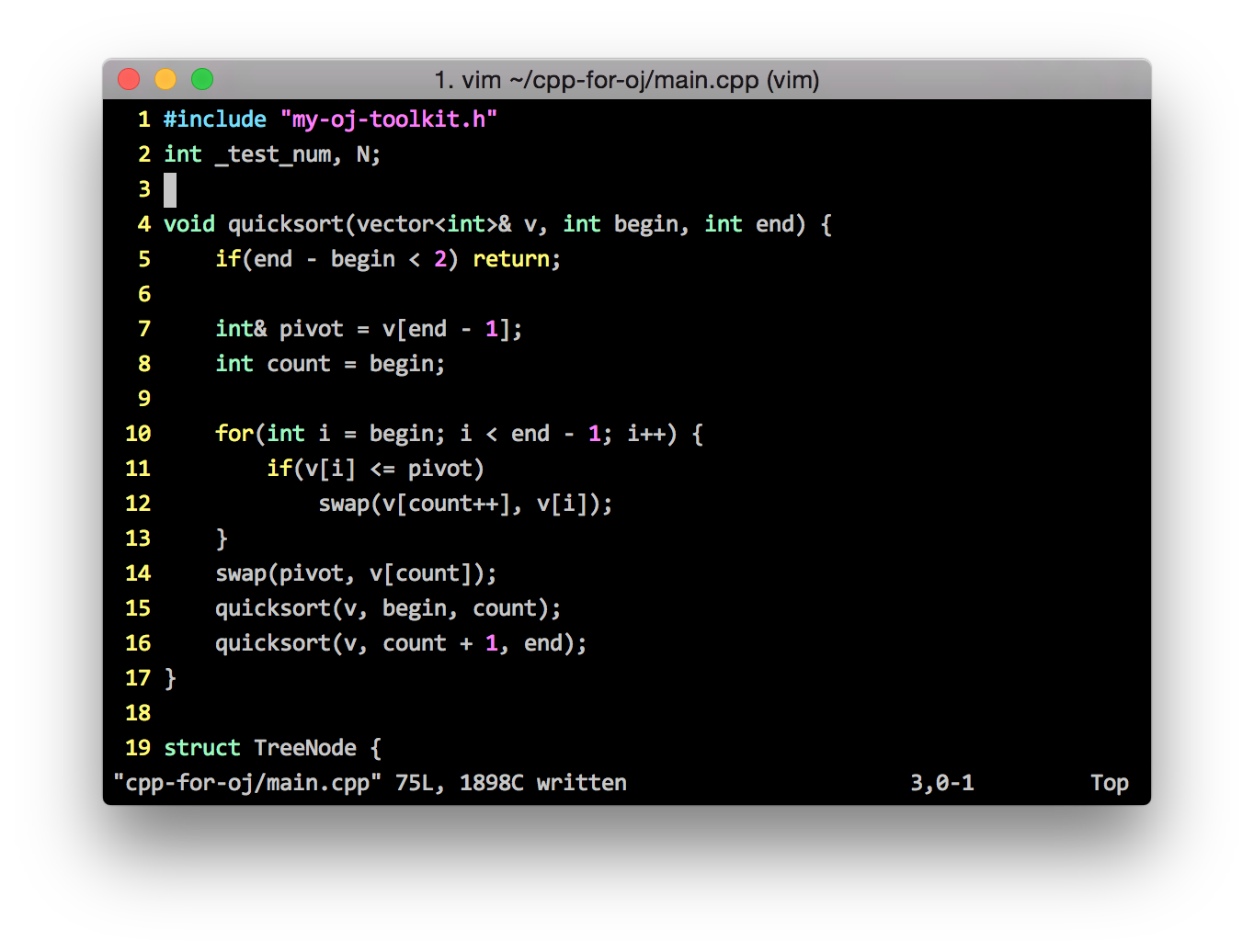Click the cursor block on empty line 3
The image size is (1254, 952).
169,189
